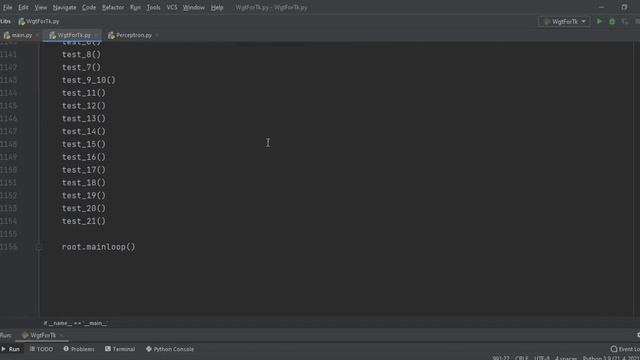Open the Code menu
Image resolution: width=640 pixels, height=360 pixels.
point(89,7)
